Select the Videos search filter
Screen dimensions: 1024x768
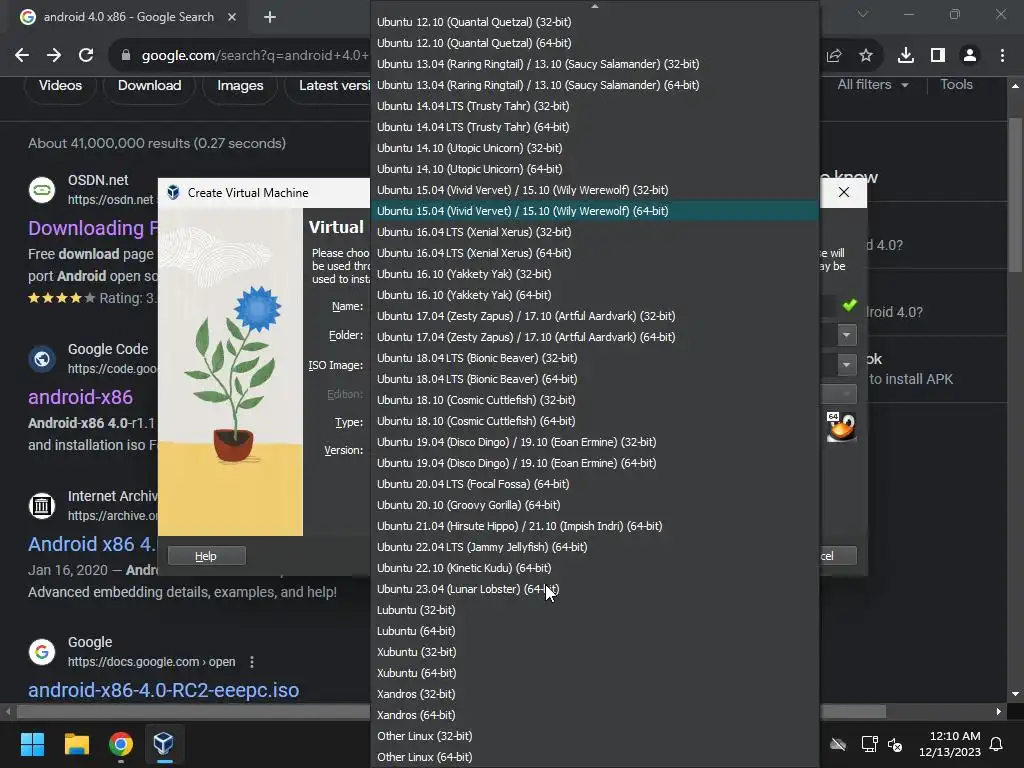60,86
